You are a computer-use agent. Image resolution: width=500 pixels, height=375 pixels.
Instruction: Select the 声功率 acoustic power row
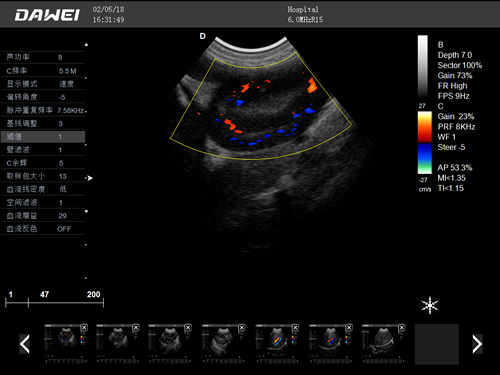[x=43, y=57]
